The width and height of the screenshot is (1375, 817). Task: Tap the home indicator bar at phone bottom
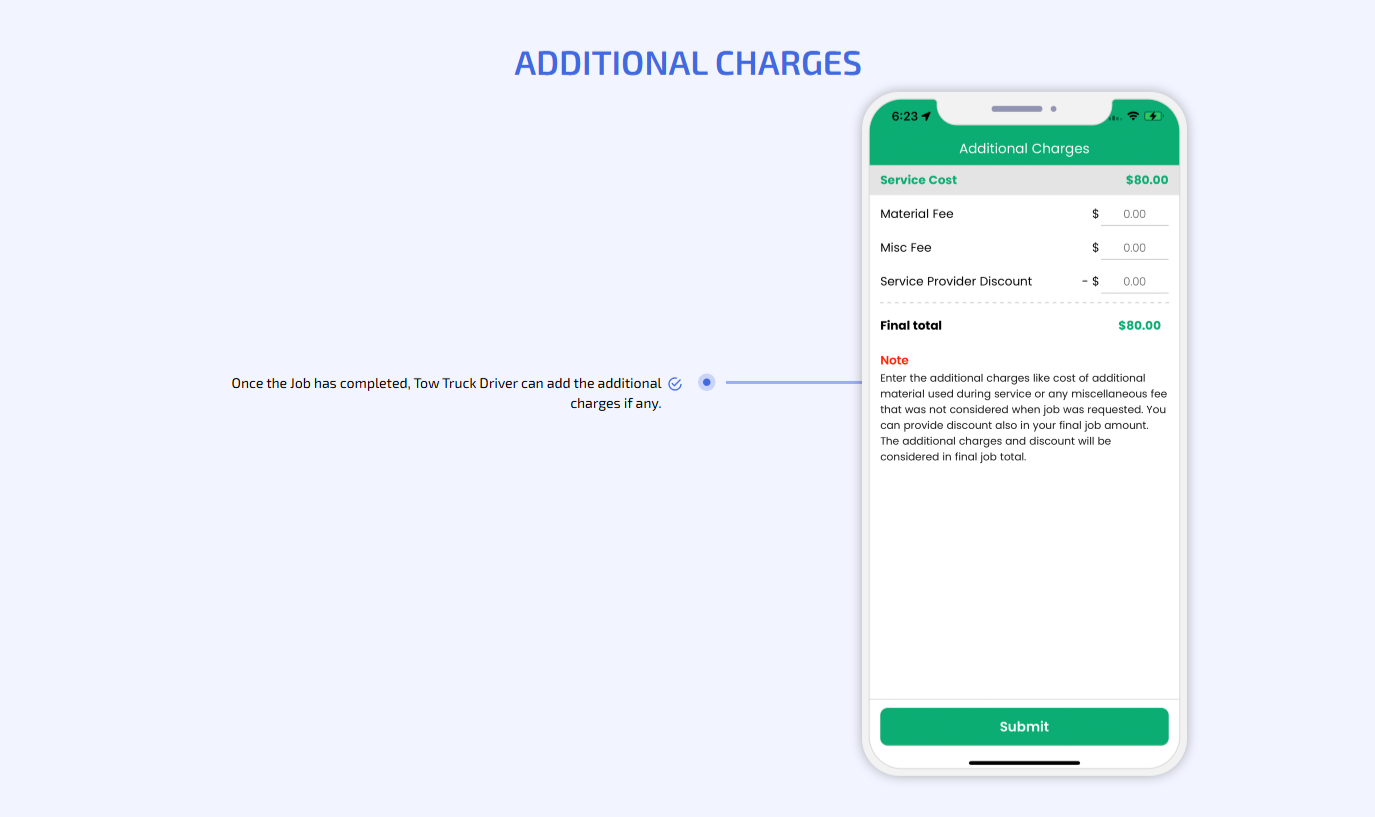click(x=1023, y=763)
